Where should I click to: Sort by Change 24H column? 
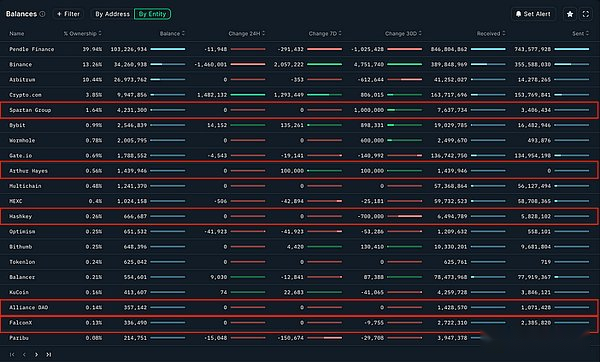point(246,34)
